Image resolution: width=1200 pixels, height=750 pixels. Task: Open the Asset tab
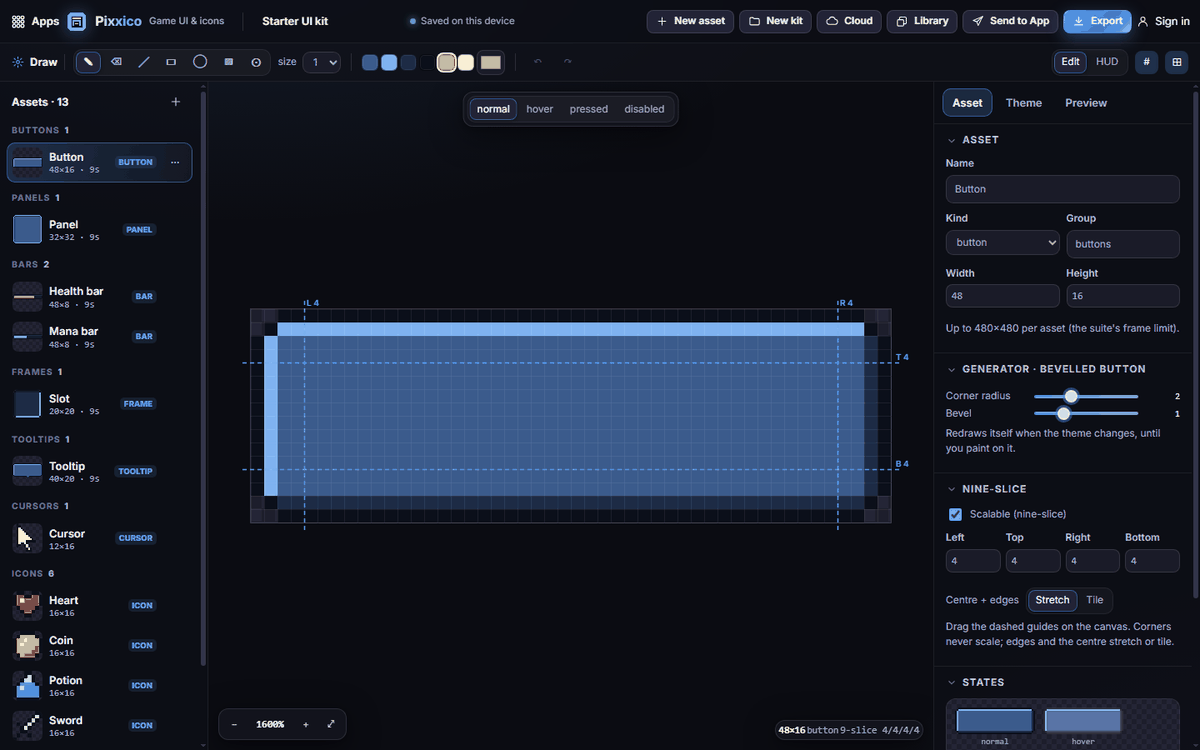click(x=967, y=103)
